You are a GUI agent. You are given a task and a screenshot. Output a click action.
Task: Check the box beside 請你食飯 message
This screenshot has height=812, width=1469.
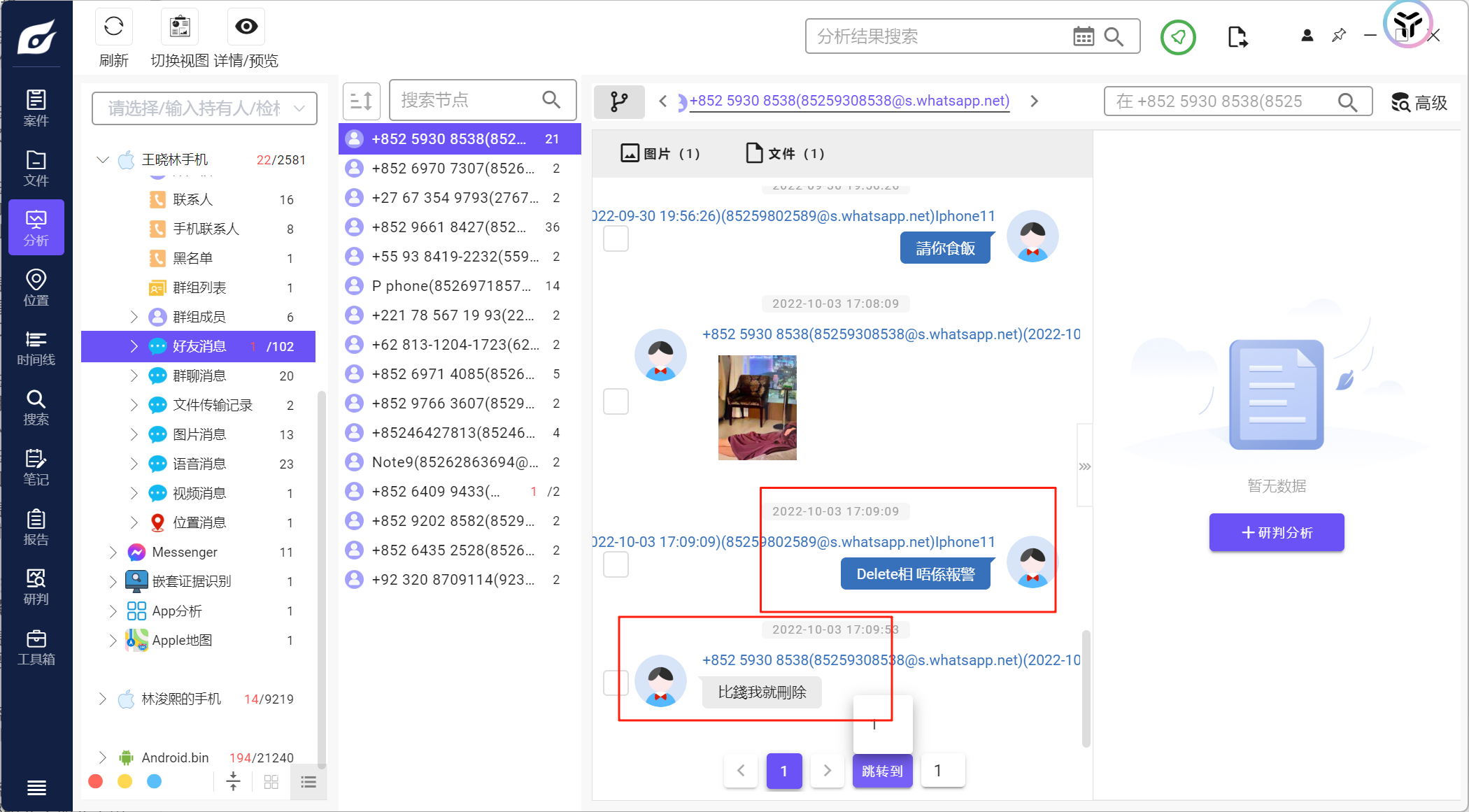coord(616,238)
